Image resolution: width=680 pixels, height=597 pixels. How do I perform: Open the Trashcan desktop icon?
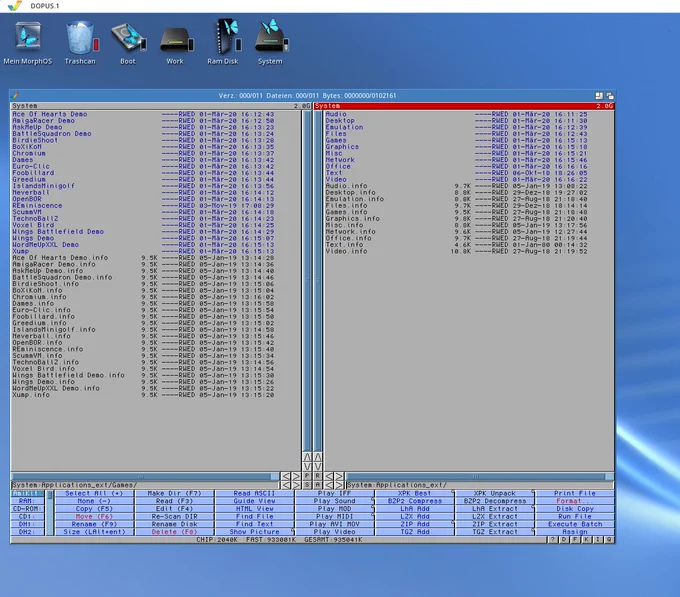click(x=81, y=42)
